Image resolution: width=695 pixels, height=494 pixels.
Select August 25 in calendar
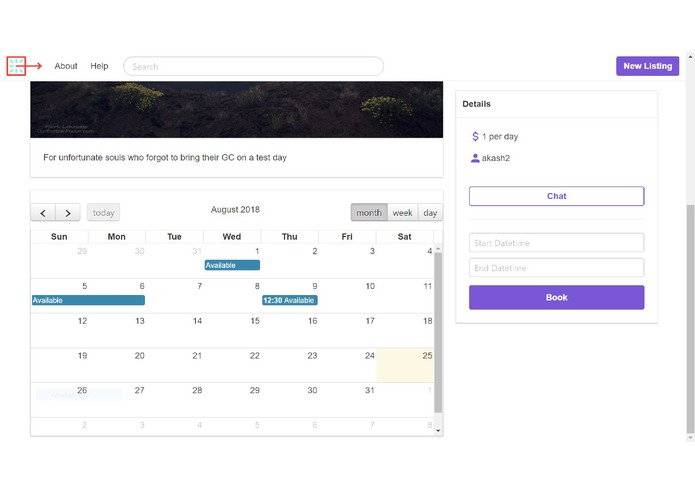[x=405, y=365]
